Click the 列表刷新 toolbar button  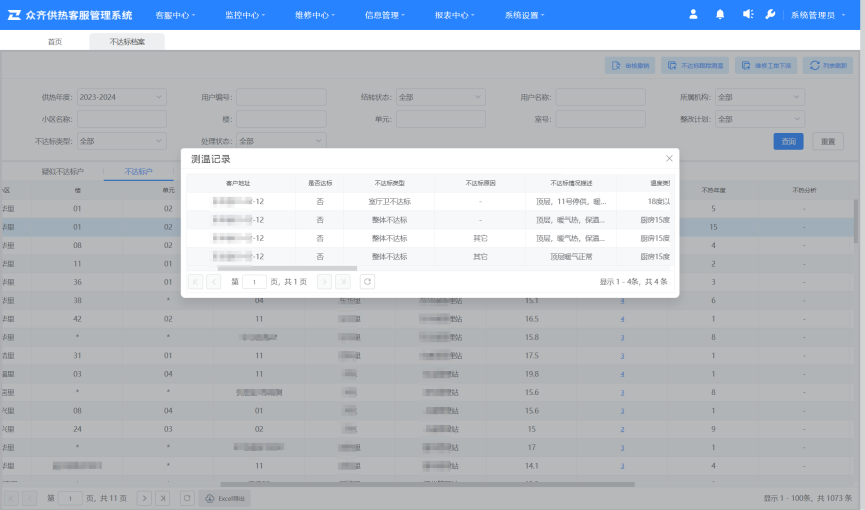point(827,66)
